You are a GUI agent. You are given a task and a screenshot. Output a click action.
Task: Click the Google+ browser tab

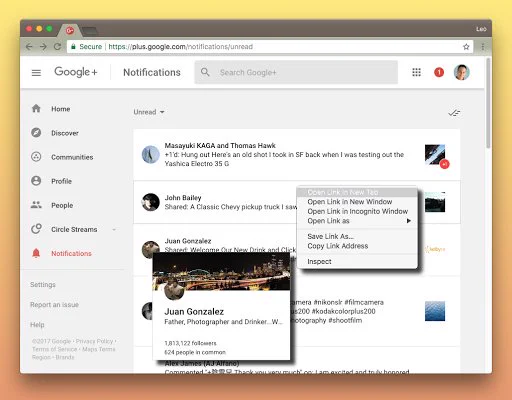(x=70, y=31)
